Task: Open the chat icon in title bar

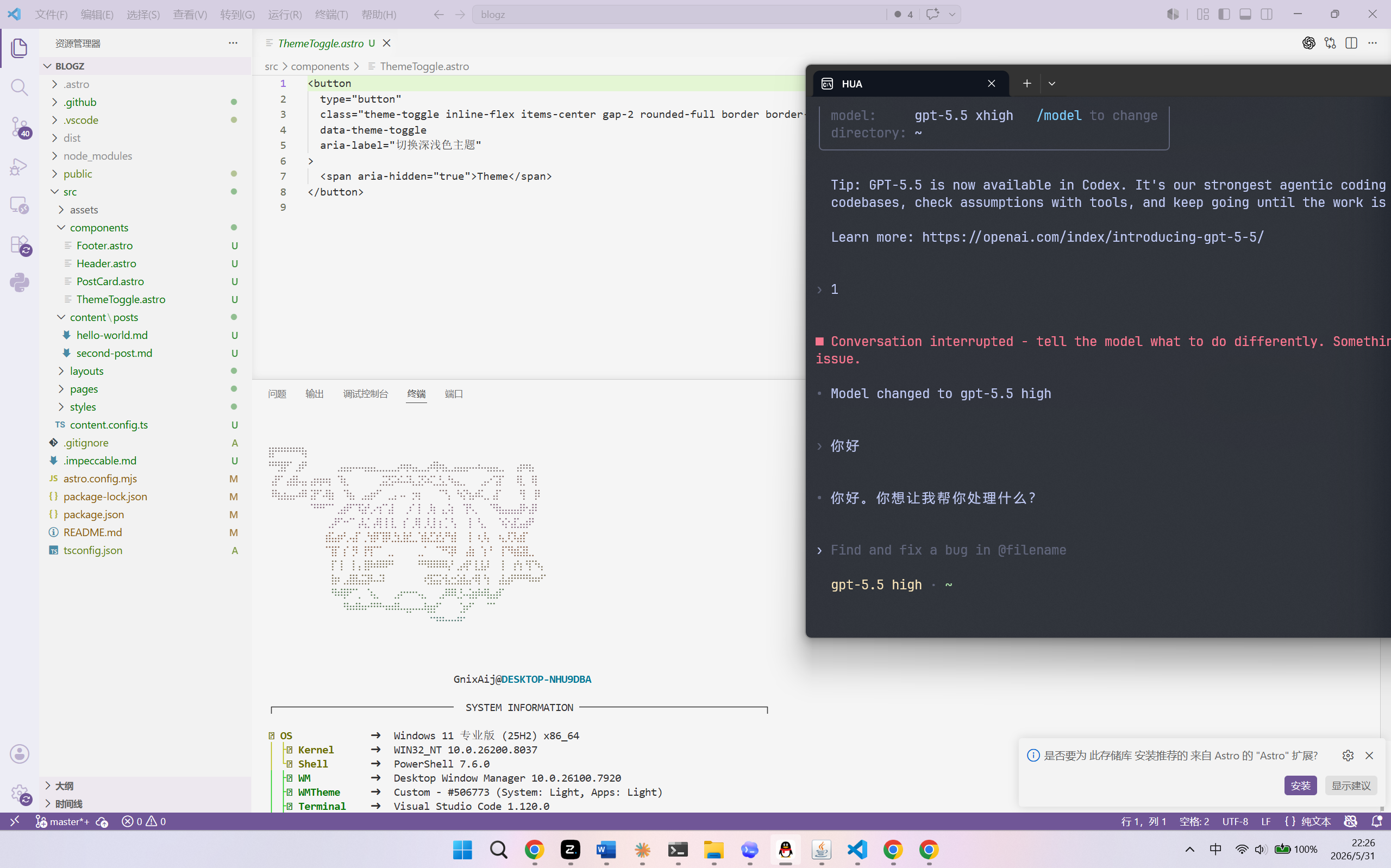Action: (932, 14)
